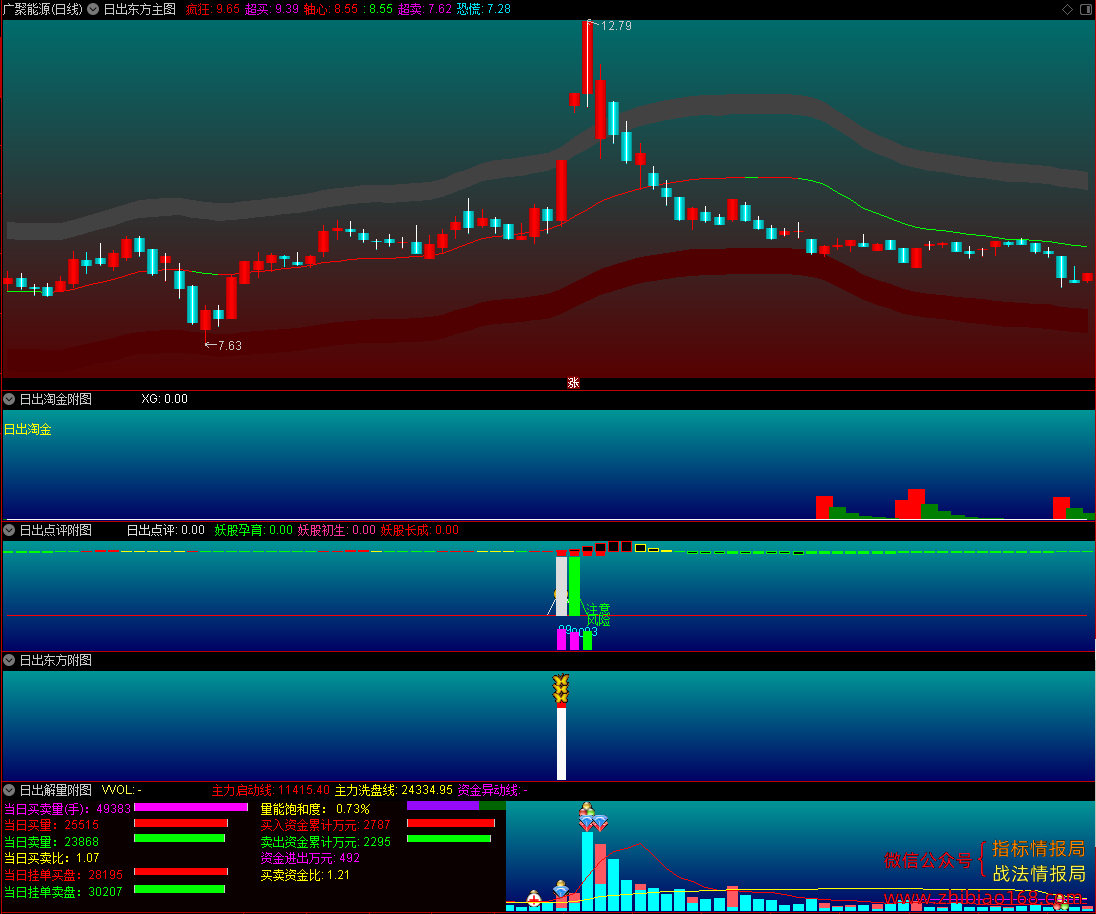
Task: Click the red 涨 marker below main chart
Action: (x=573, y=382)
